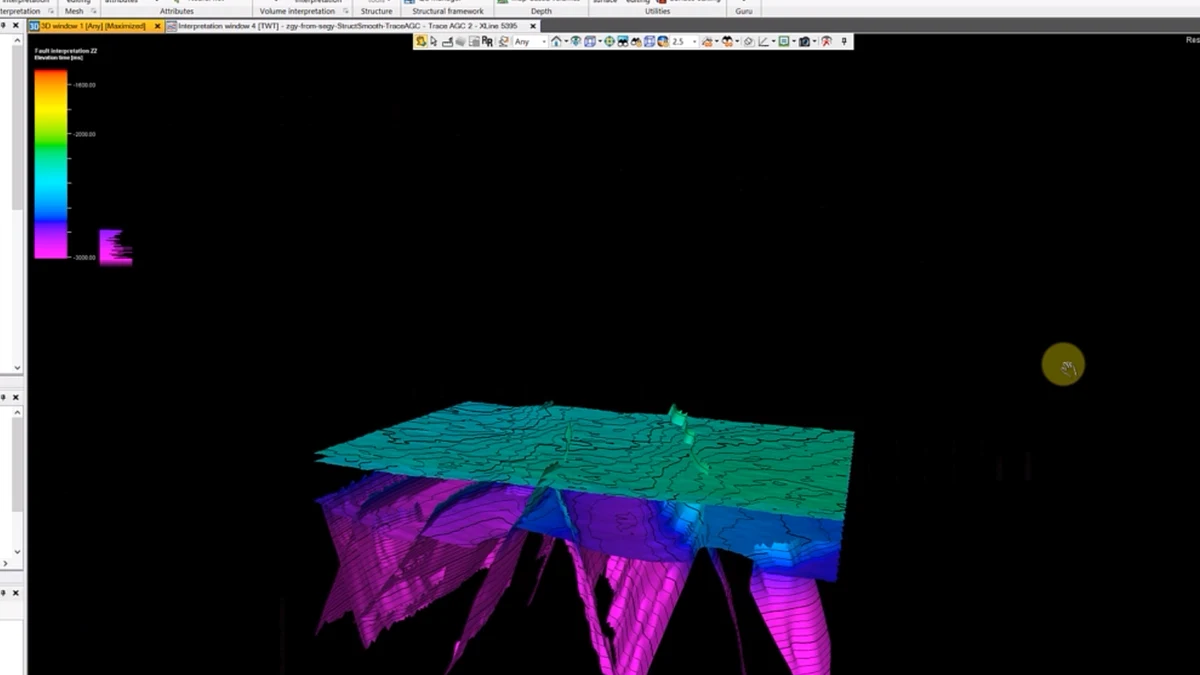Screen dimensions: 1200x675
Task: Click the globe light source icon
Action: (663, 42)
